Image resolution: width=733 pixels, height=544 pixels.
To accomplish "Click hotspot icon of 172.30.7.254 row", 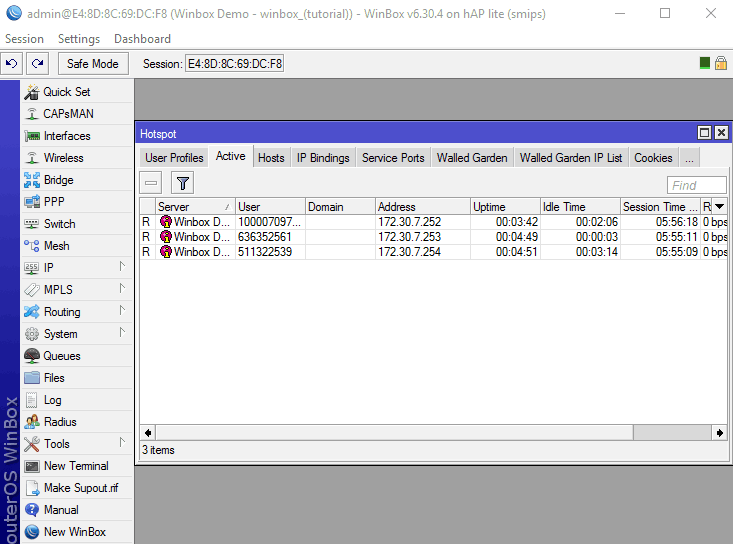I will pyautogui.click(x=165, y=252).
